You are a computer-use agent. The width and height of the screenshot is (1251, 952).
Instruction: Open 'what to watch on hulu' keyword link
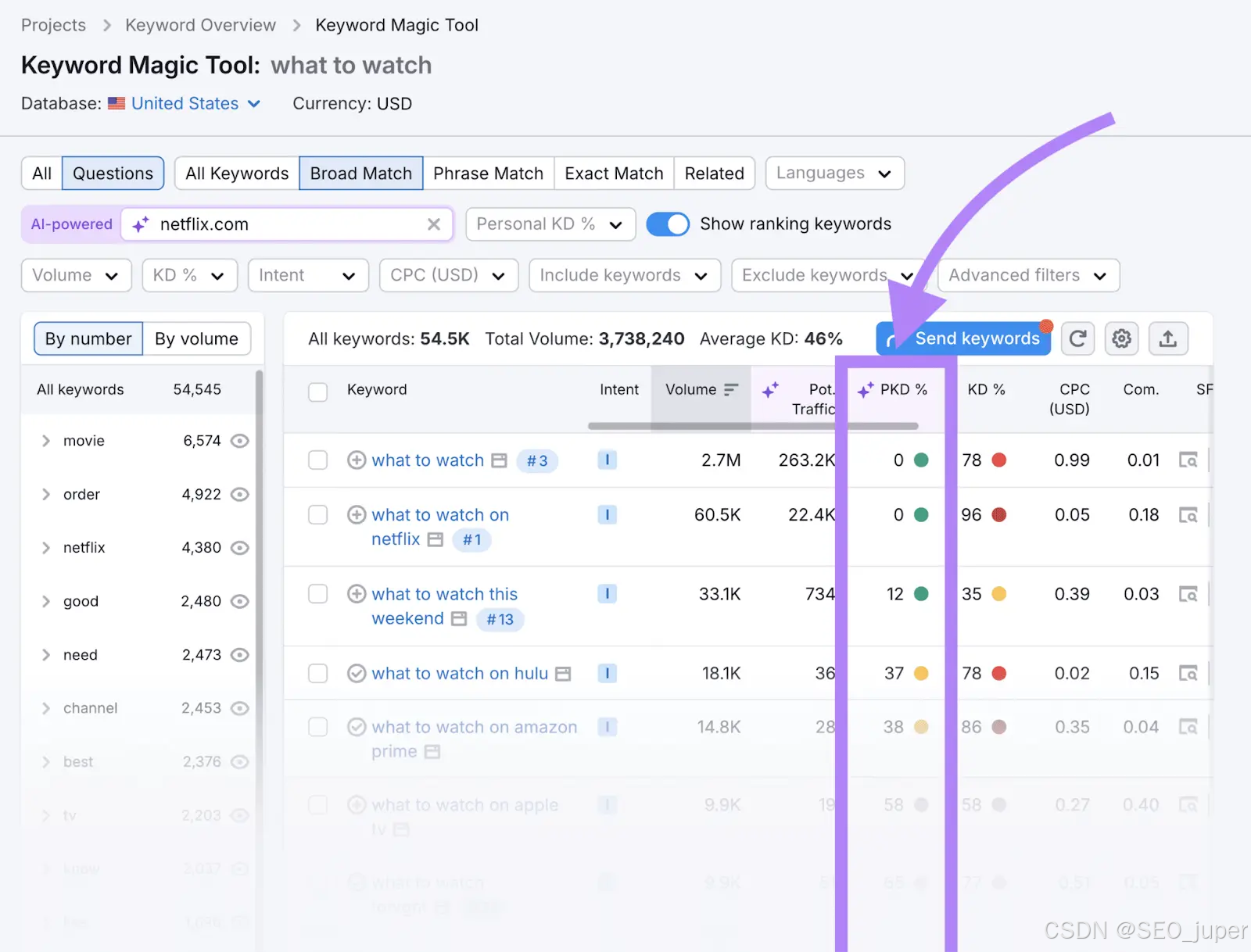[x=460, y=673]
